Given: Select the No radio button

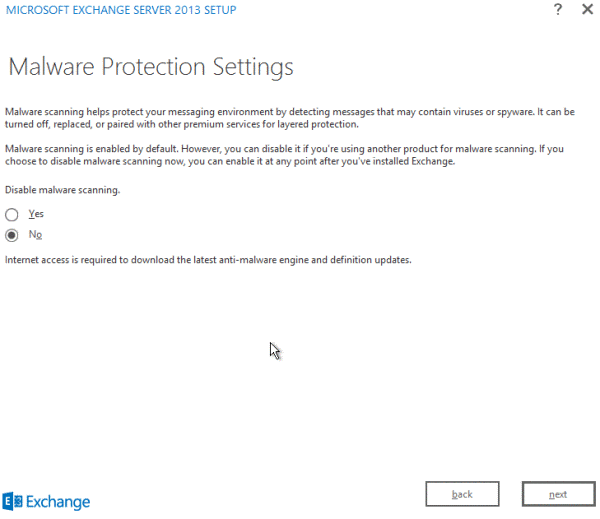Looking at the screenshot, I should click(11, 235).
